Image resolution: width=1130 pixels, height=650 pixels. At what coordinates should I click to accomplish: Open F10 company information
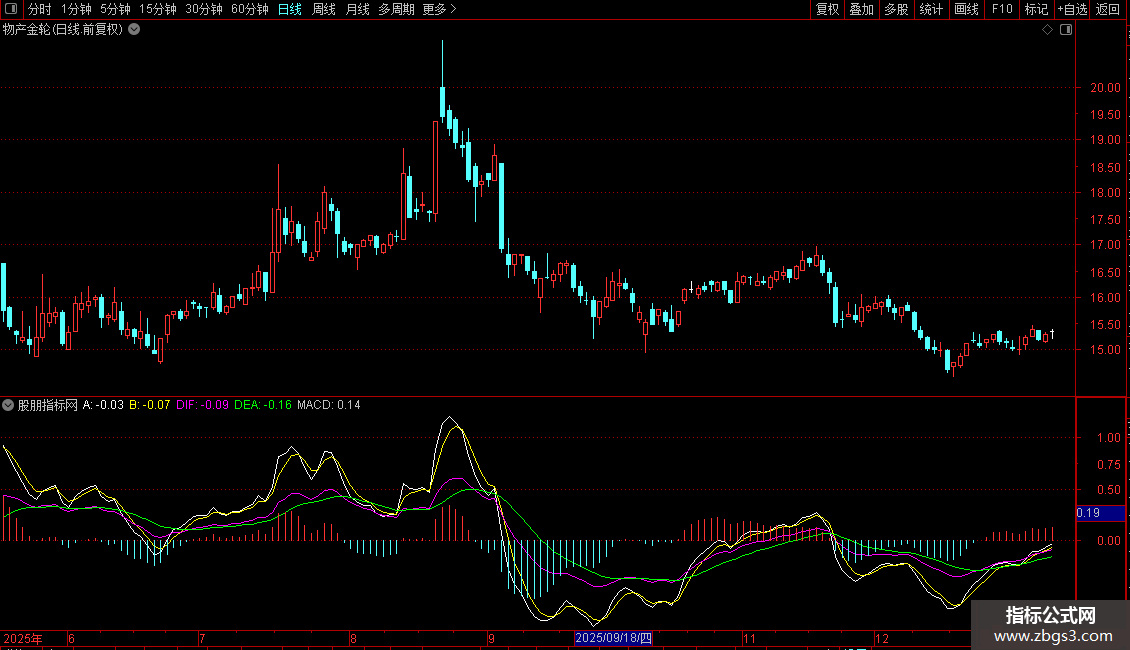1001,9
